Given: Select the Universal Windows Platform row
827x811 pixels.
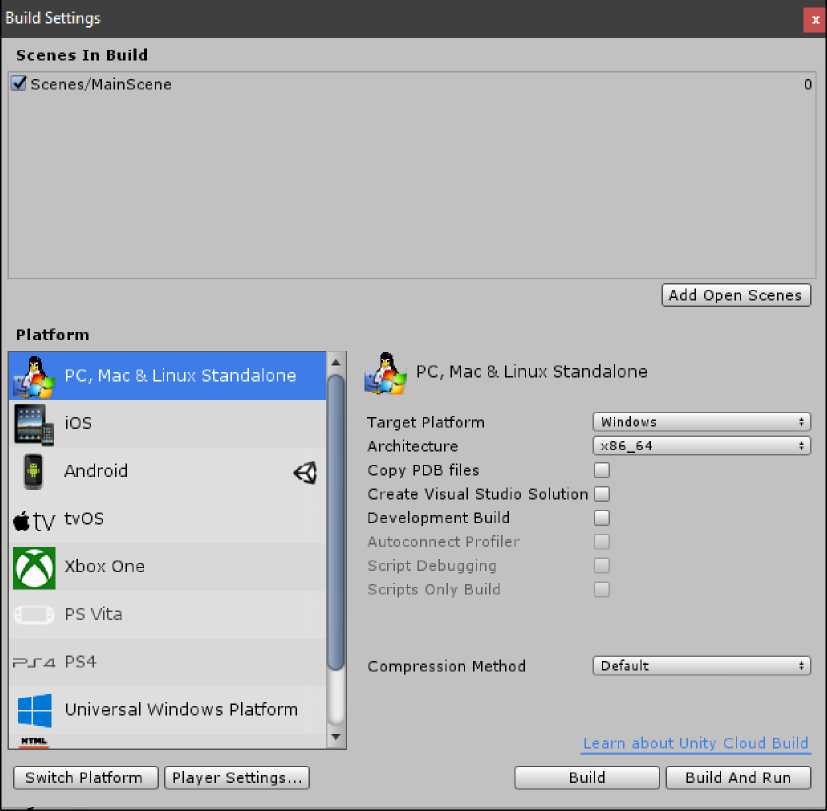Looking at the screenshot, I should click(168, 710).
